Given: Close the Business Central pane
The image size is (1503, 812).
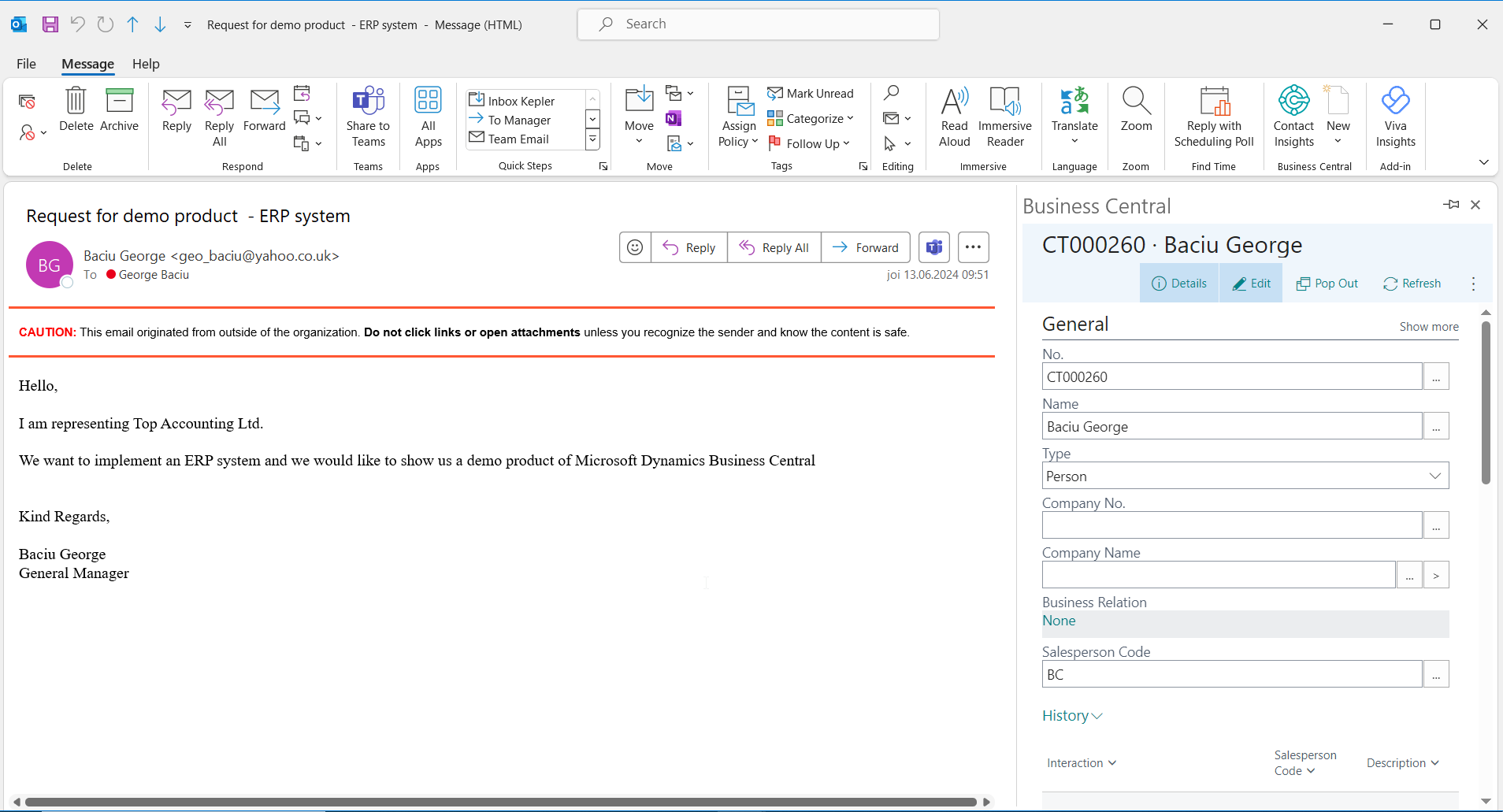Looking at the screenshot, I should pos(1475,205).
